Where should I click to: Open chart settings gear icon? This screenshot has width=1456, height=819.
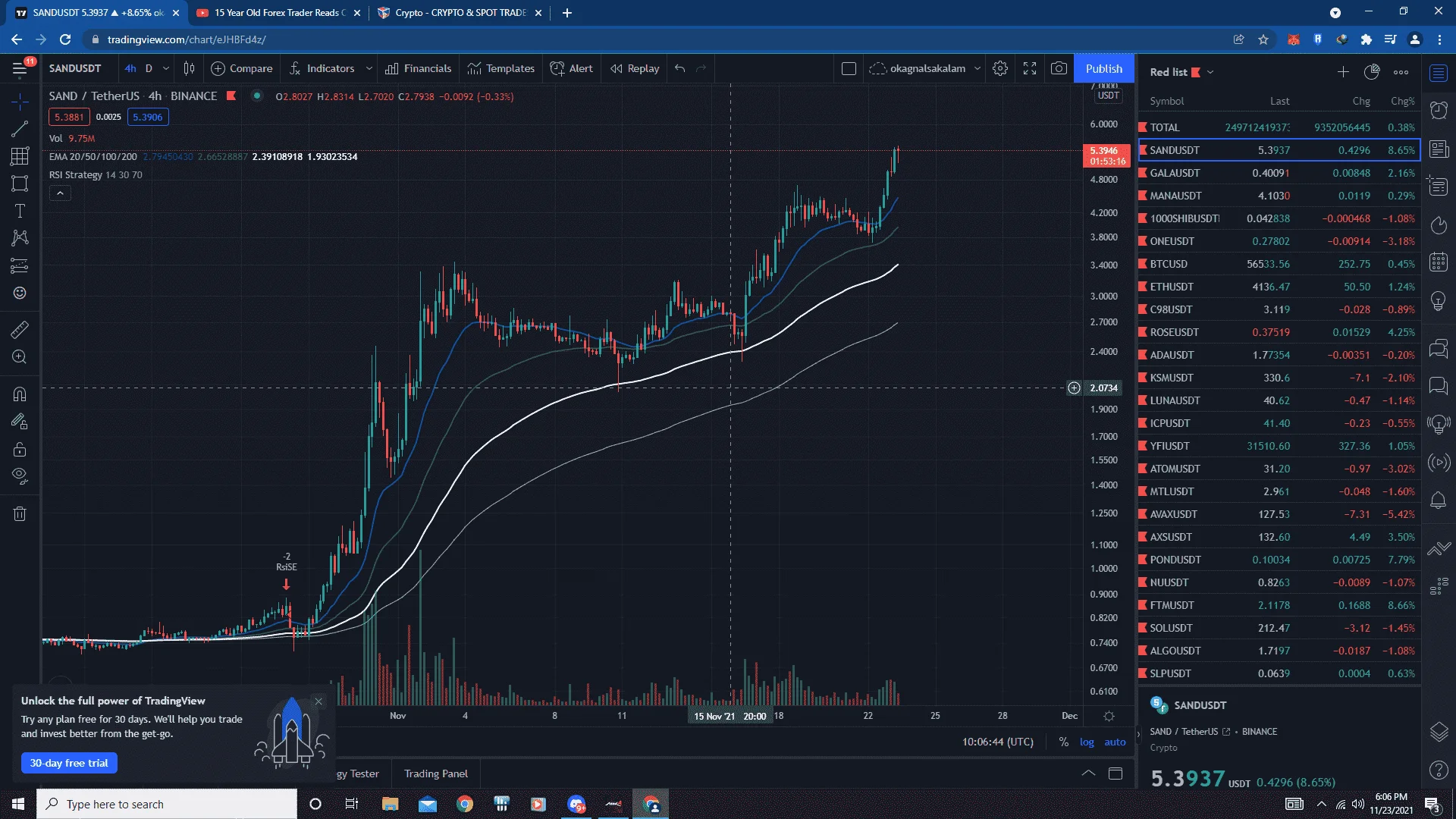pos(1000,68)
